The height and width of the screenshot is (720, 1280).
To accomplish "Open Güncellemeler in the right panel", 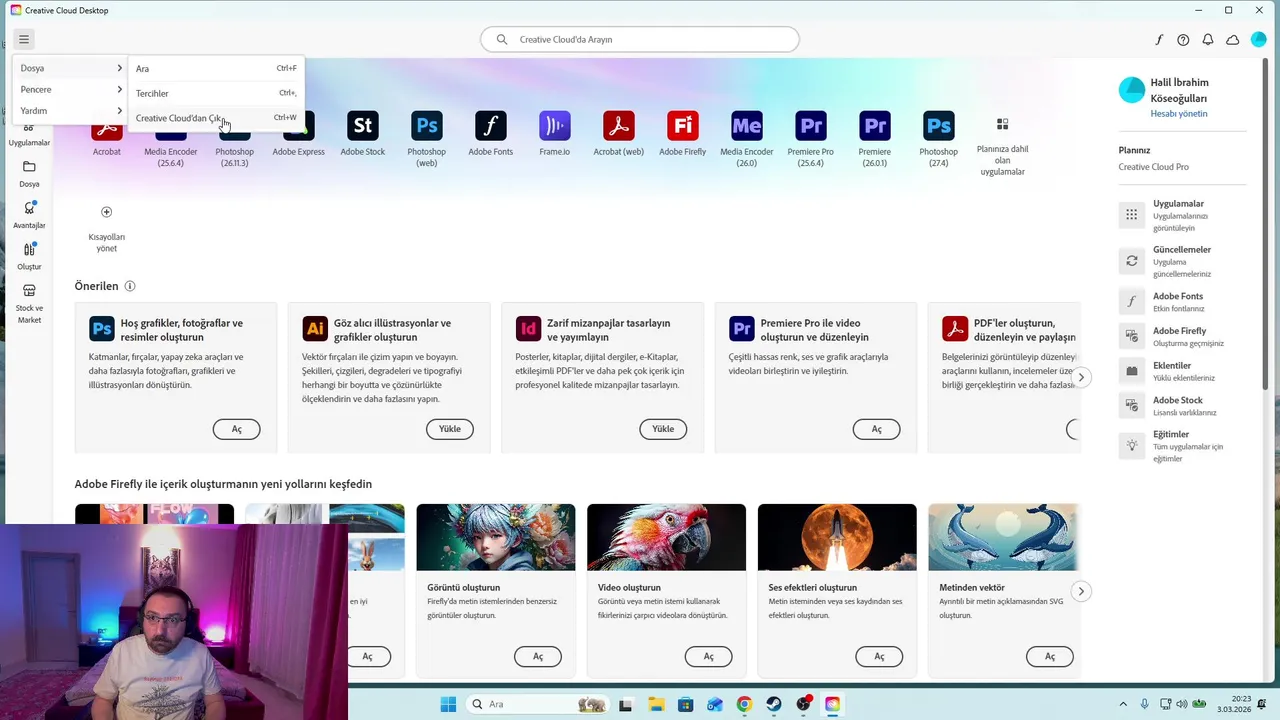I will click(x=1181, y=261).
